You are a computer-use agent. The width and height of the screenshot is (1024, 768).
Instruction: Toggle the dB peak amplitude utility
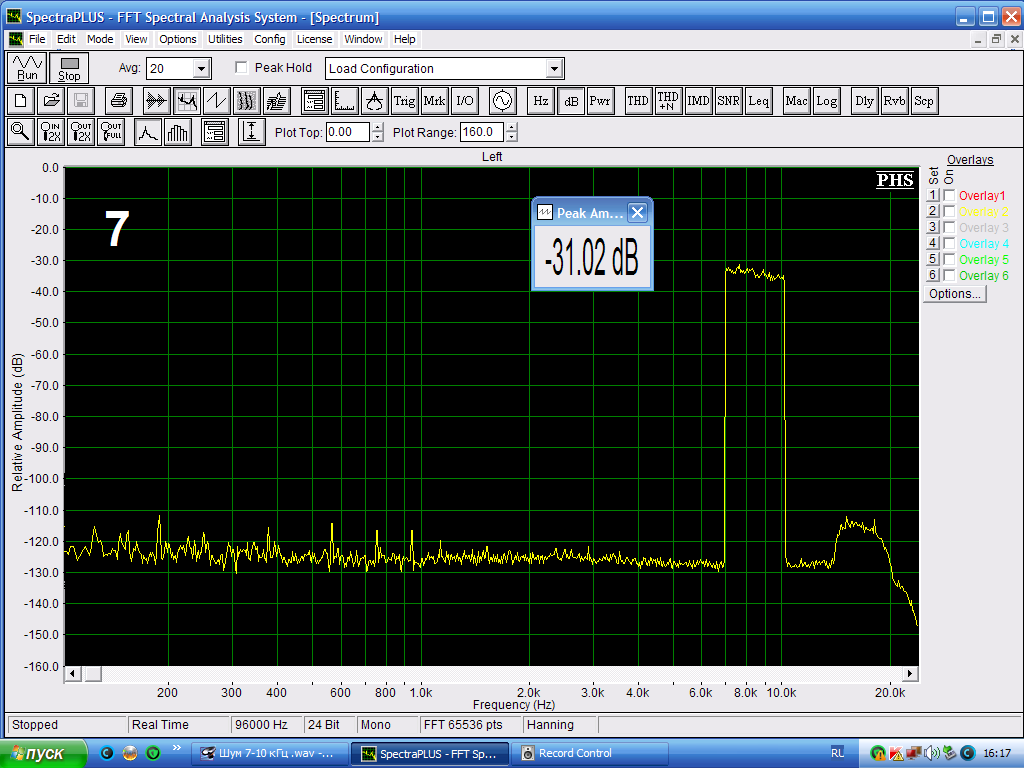pyautogui.click(x=571, y=101)
